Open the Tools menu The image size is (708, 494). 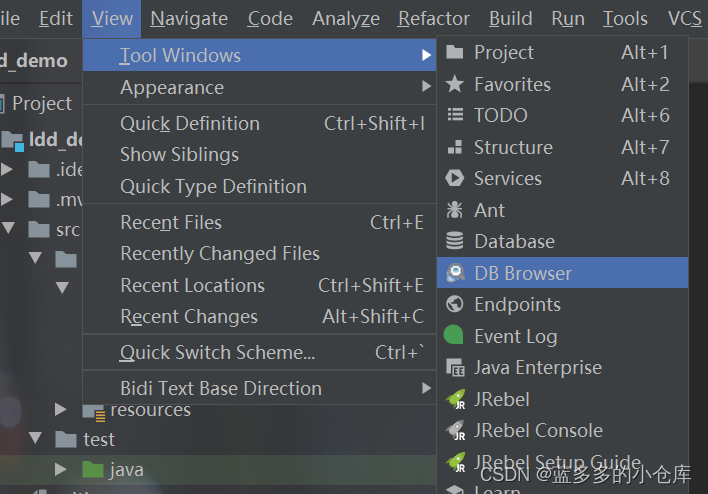[x=625, y=19]
